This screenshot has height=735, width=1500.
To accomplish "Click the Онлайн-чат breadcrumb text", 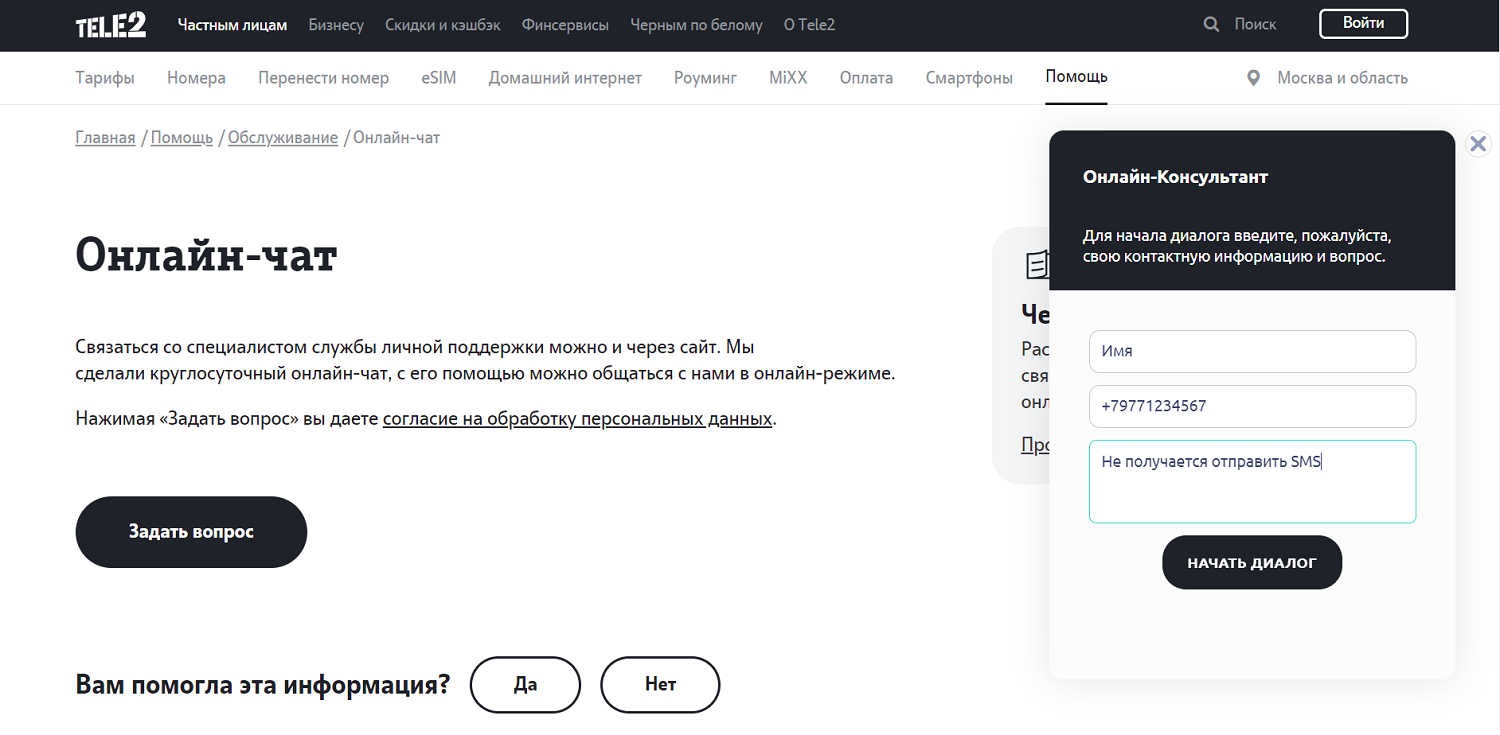I will (396, 137).
